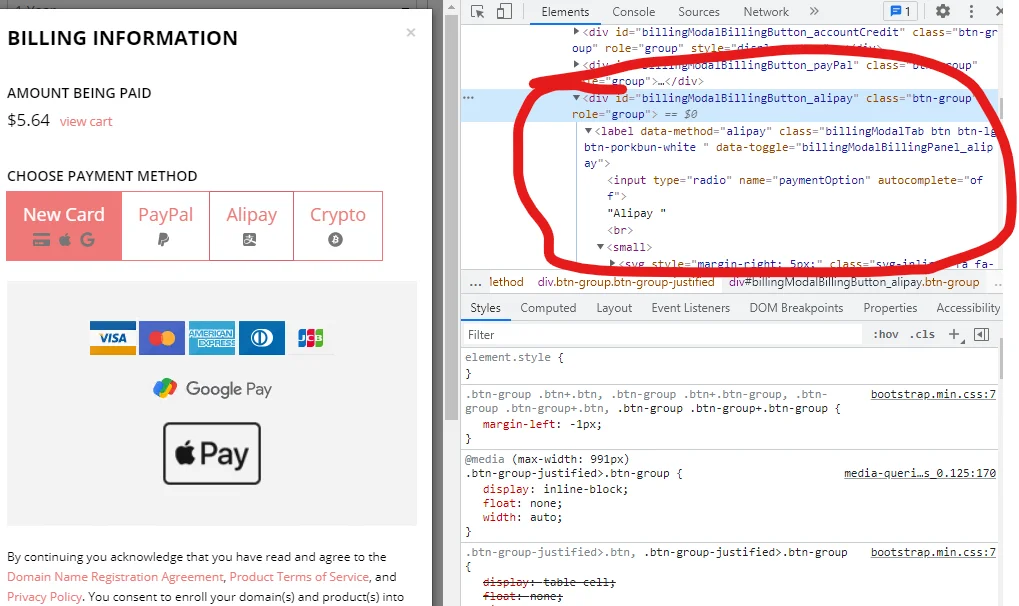This screenshot has height=606, width=1019.
Task: Click the Mastercard logo
Action: (x=162, y=338)
